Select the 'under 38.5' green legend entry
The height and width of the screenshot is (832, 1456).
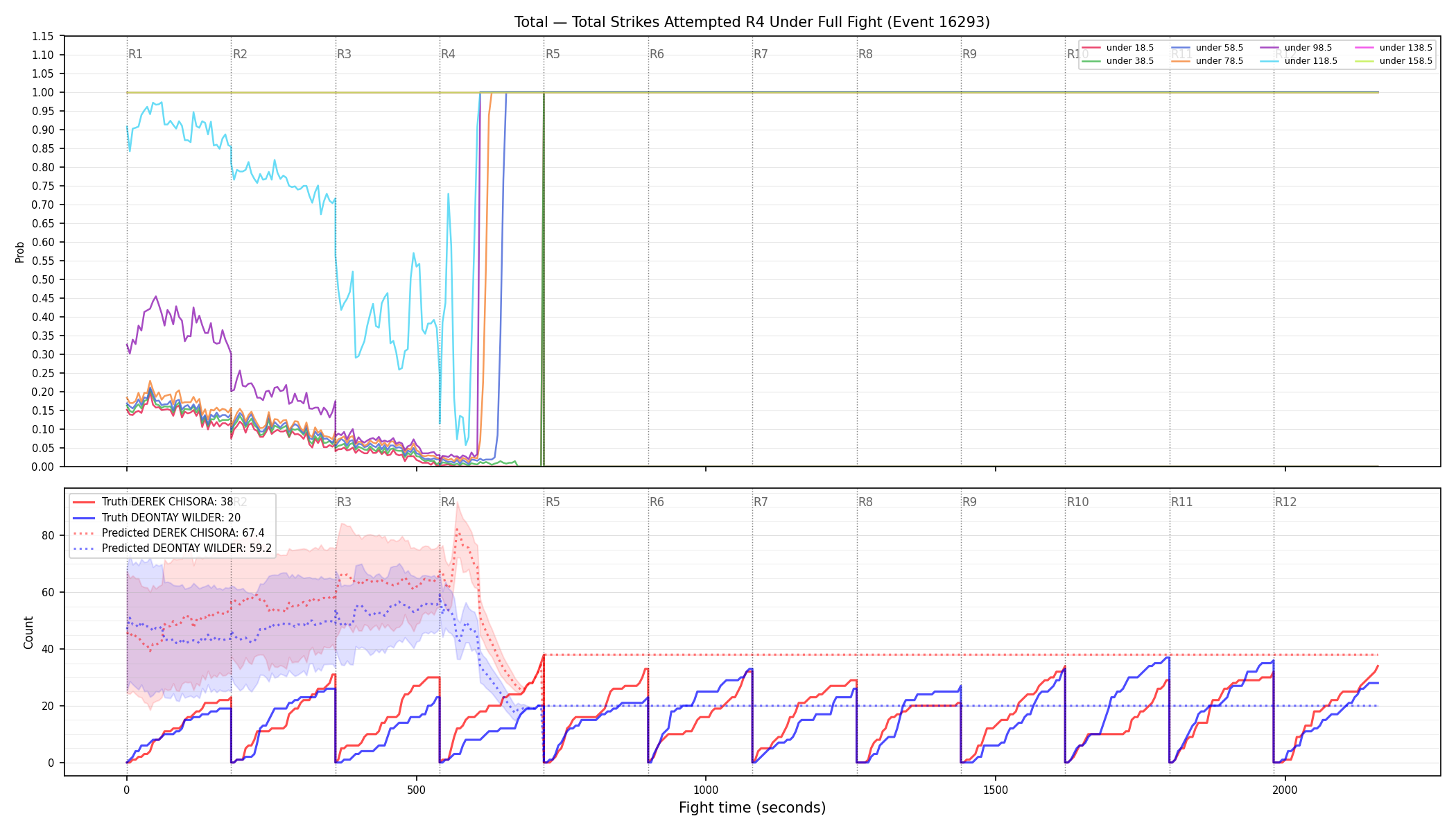click(1118, 61)
